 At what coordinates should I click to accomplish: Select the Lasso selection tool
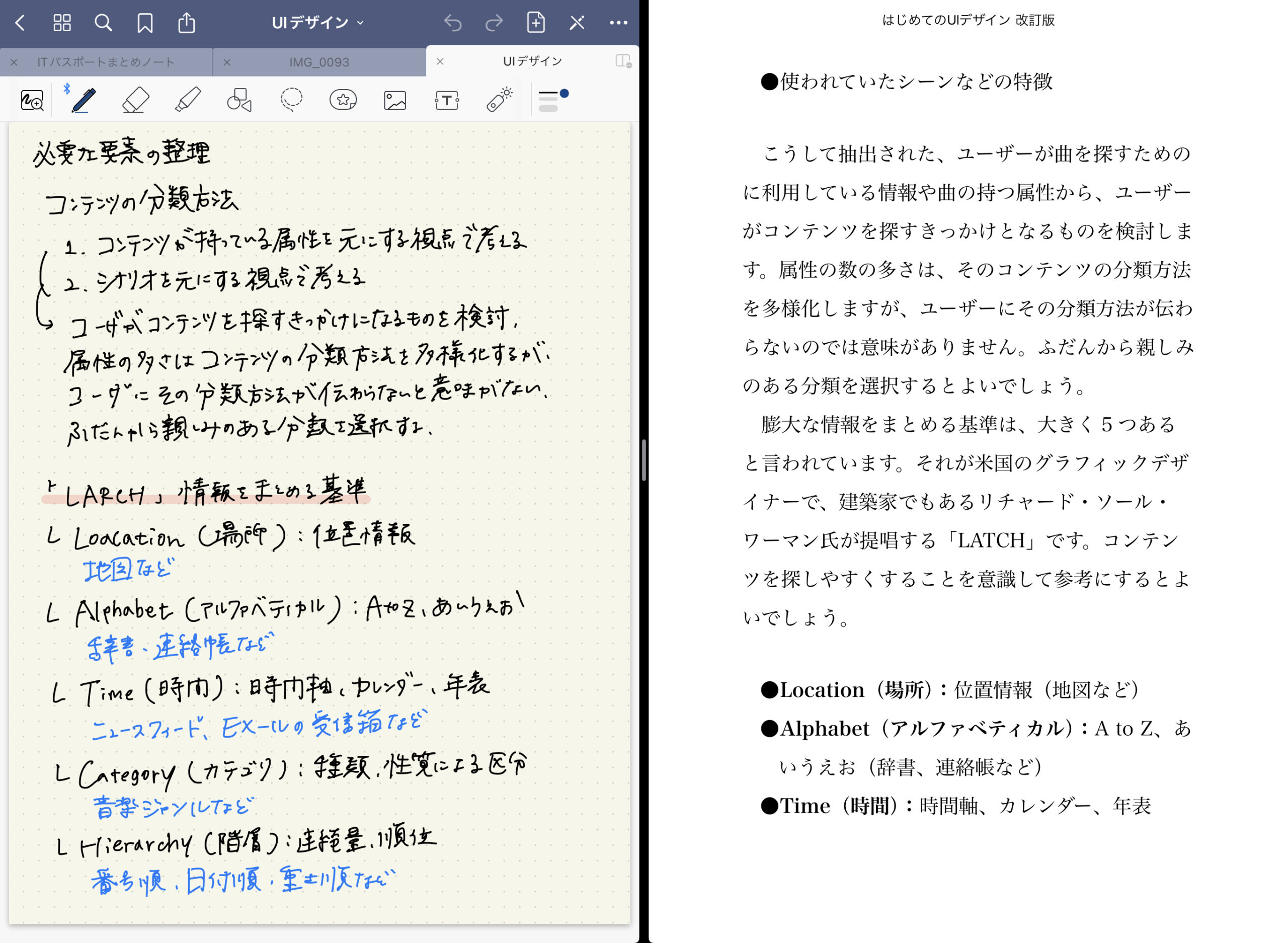(x=291, y=100)
